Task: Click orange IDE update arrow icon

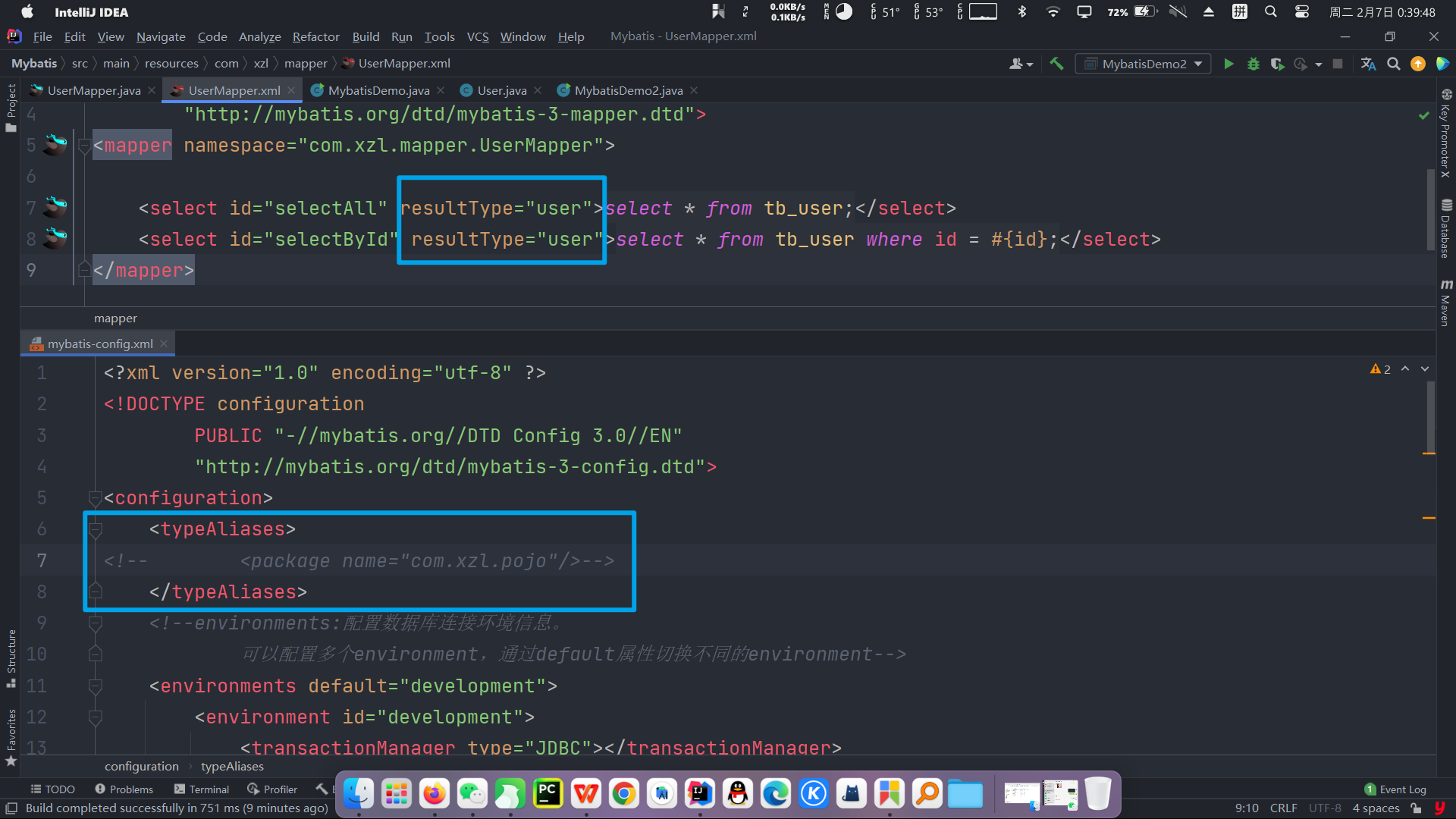Action: click(x=1417, y=64)
